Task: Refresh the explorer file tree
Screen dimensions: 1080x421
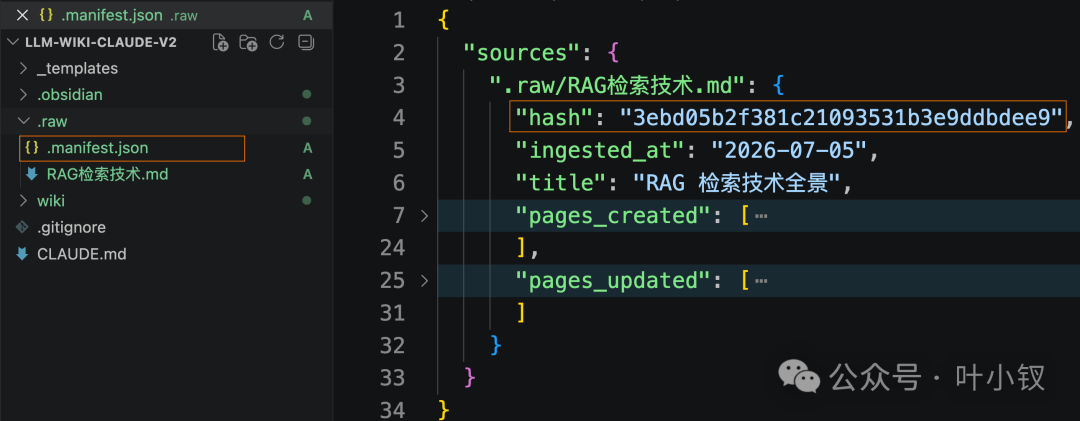Action: pos(277,42)
